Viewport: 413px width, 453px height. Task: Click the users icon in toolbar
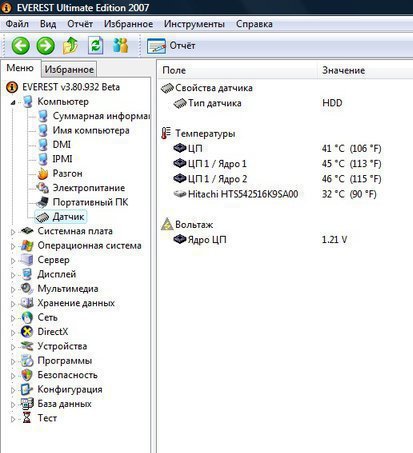coord(120,46)
